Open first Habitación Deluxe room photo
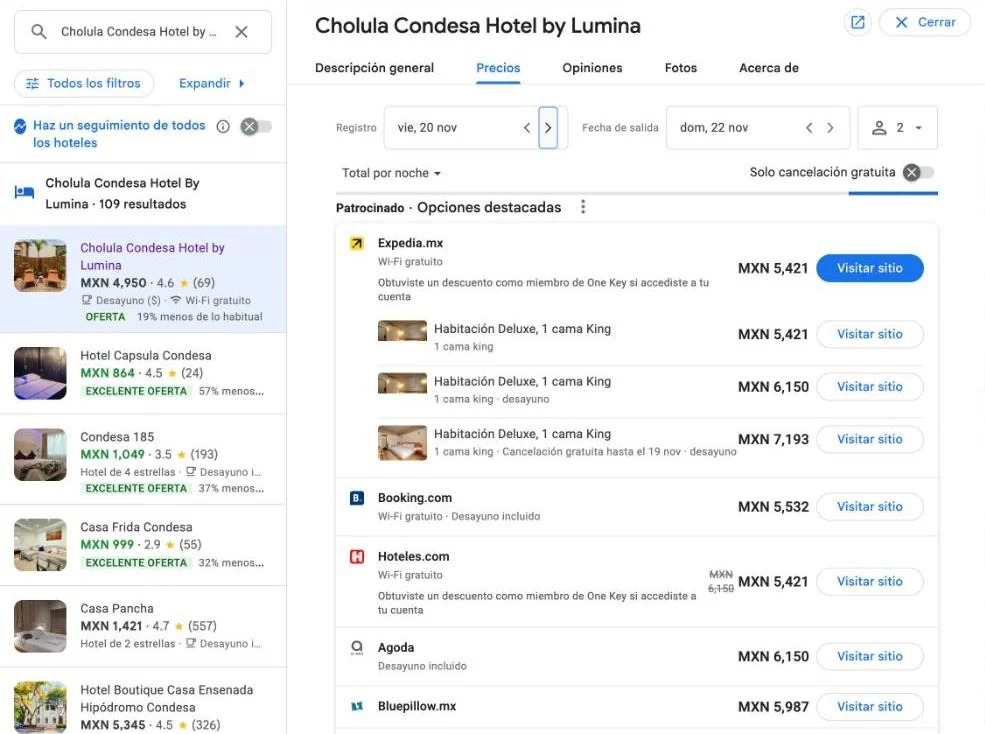The image size is (985, 734). coord(402,331)
